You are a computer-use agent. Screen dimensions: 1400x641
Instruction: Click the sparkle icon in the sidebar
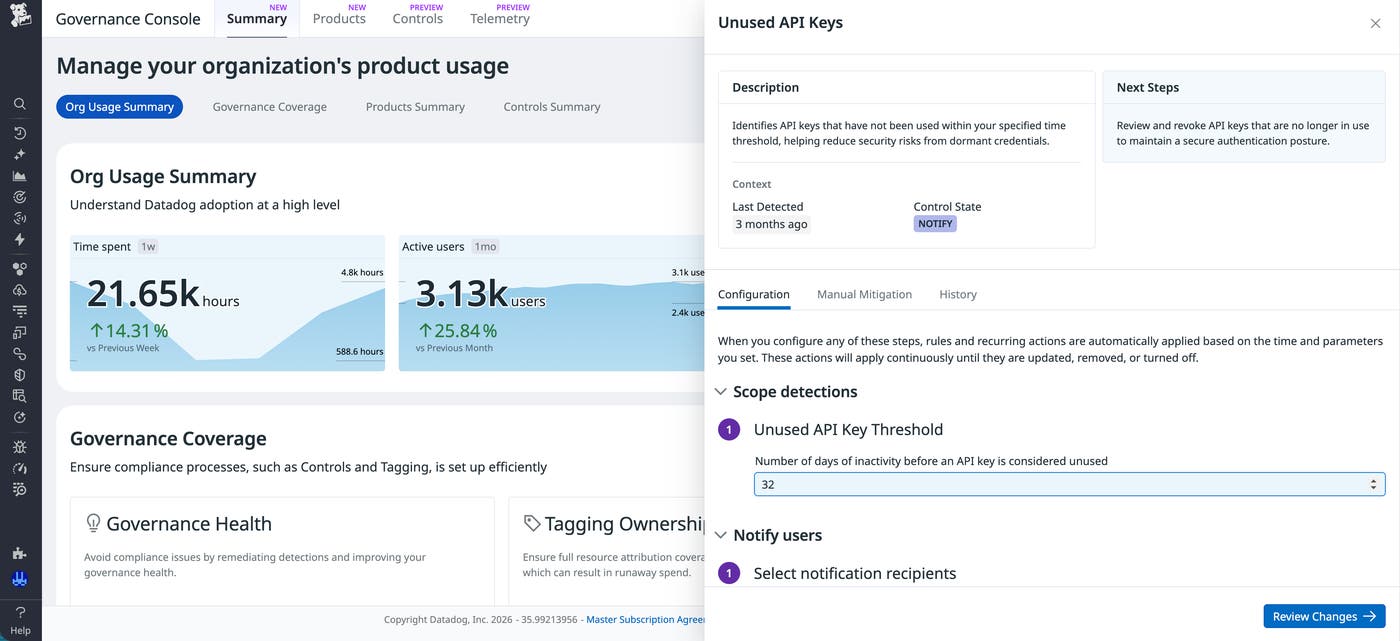(x=20, y=155)
